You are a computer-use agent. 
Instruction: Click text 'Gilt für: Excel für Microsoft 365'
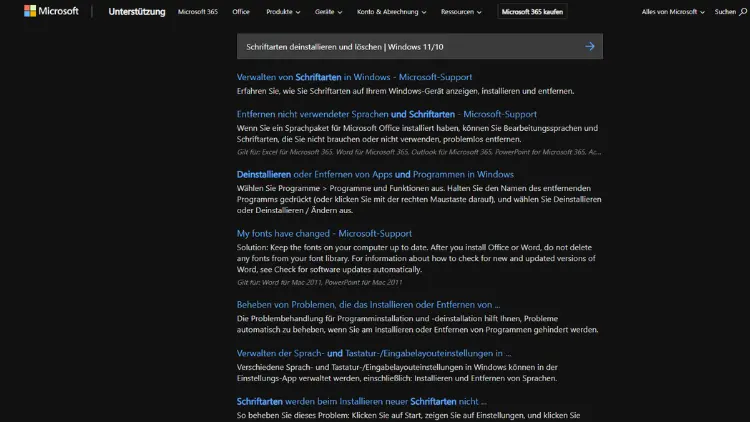point(285,152)
